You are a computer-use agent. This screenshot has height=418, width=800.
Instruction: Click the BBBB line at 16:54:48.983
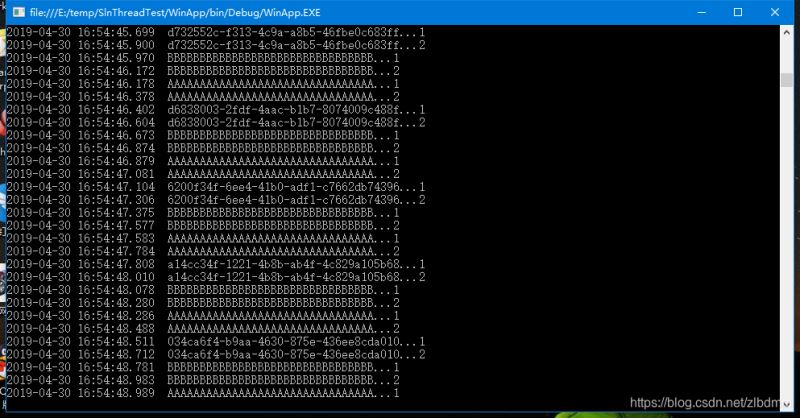[x=203, y=380]
